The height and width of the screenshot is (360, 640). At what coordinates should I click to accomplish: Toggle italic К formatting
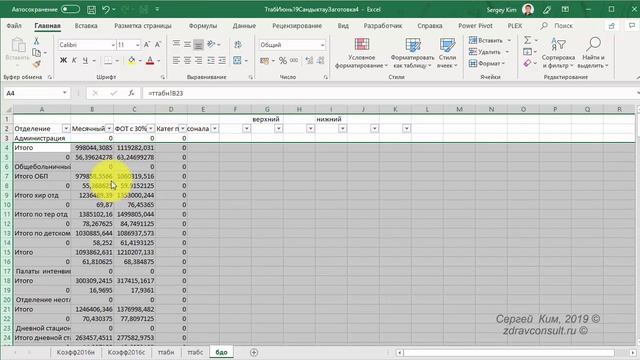pyautogui.click(x=74, y=60)
